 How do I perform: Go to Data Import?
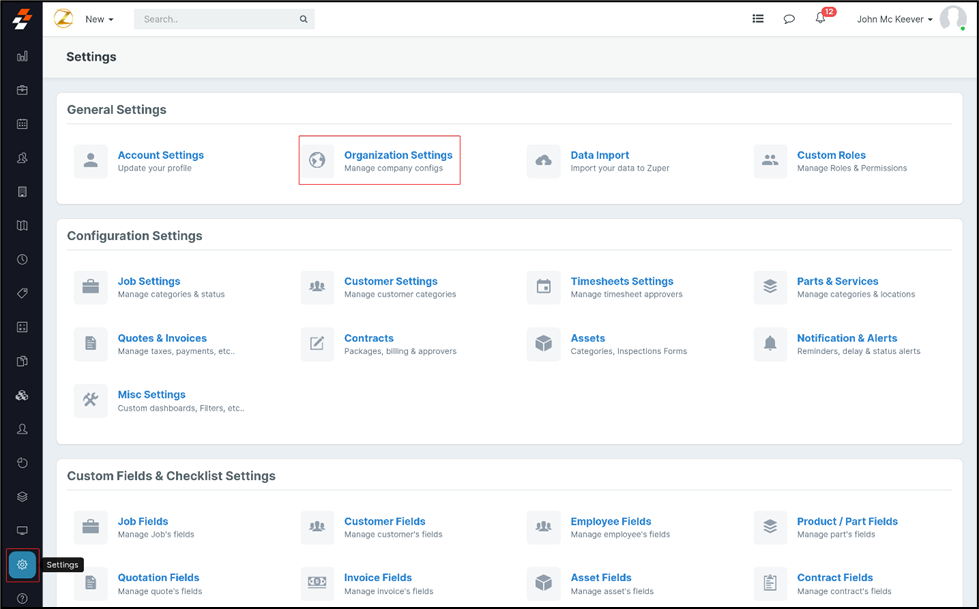599,156
